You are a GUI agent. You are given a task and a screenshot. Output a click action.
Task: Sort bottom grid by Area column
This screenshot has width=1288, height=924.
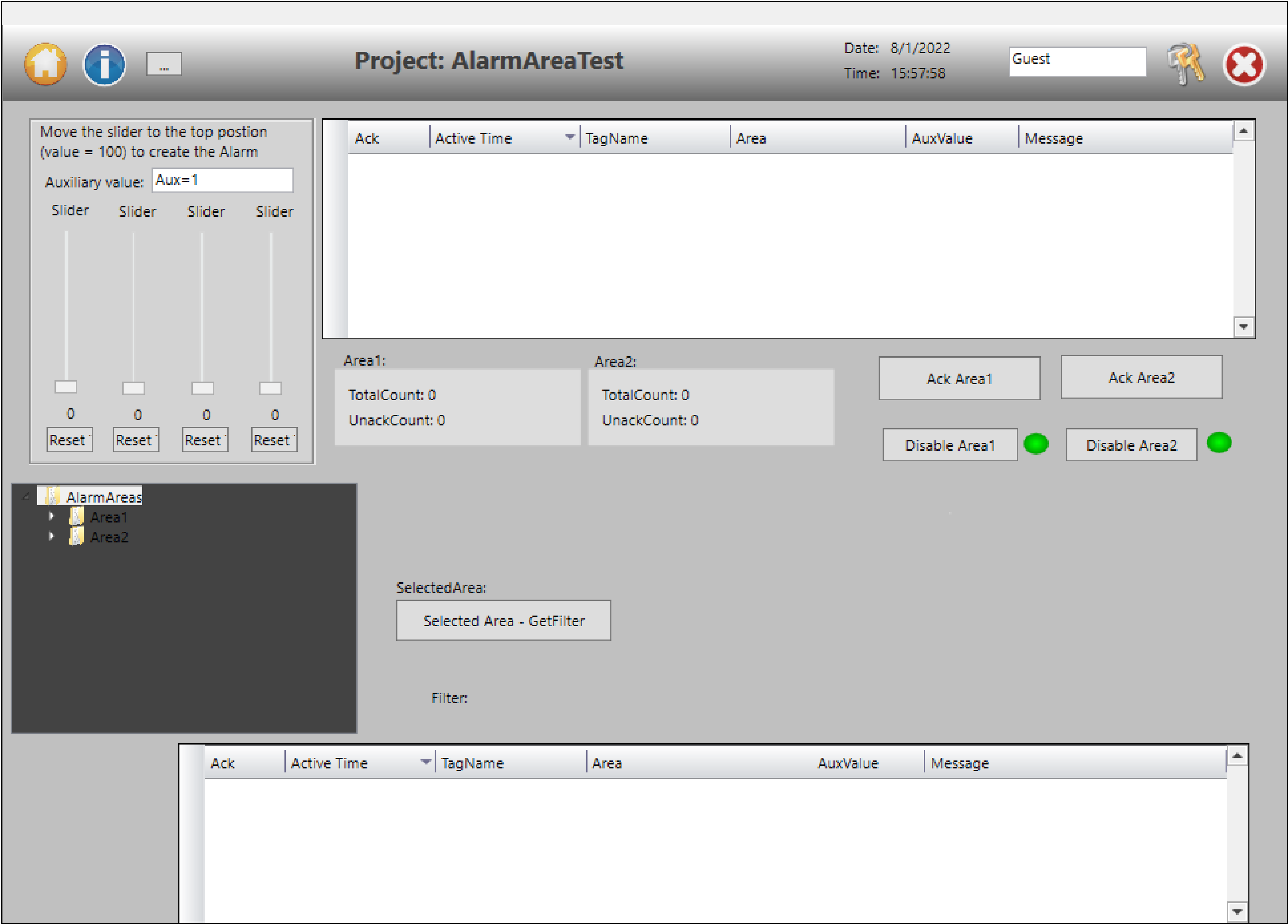[x=698, y=763]
